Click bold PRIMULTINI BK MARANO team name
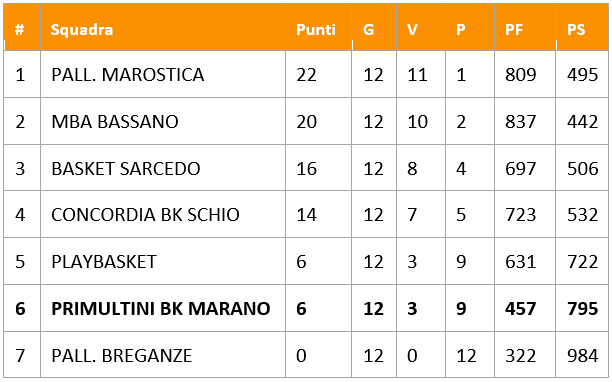This screenshot has width=612, height=382. tap(161, 309)
